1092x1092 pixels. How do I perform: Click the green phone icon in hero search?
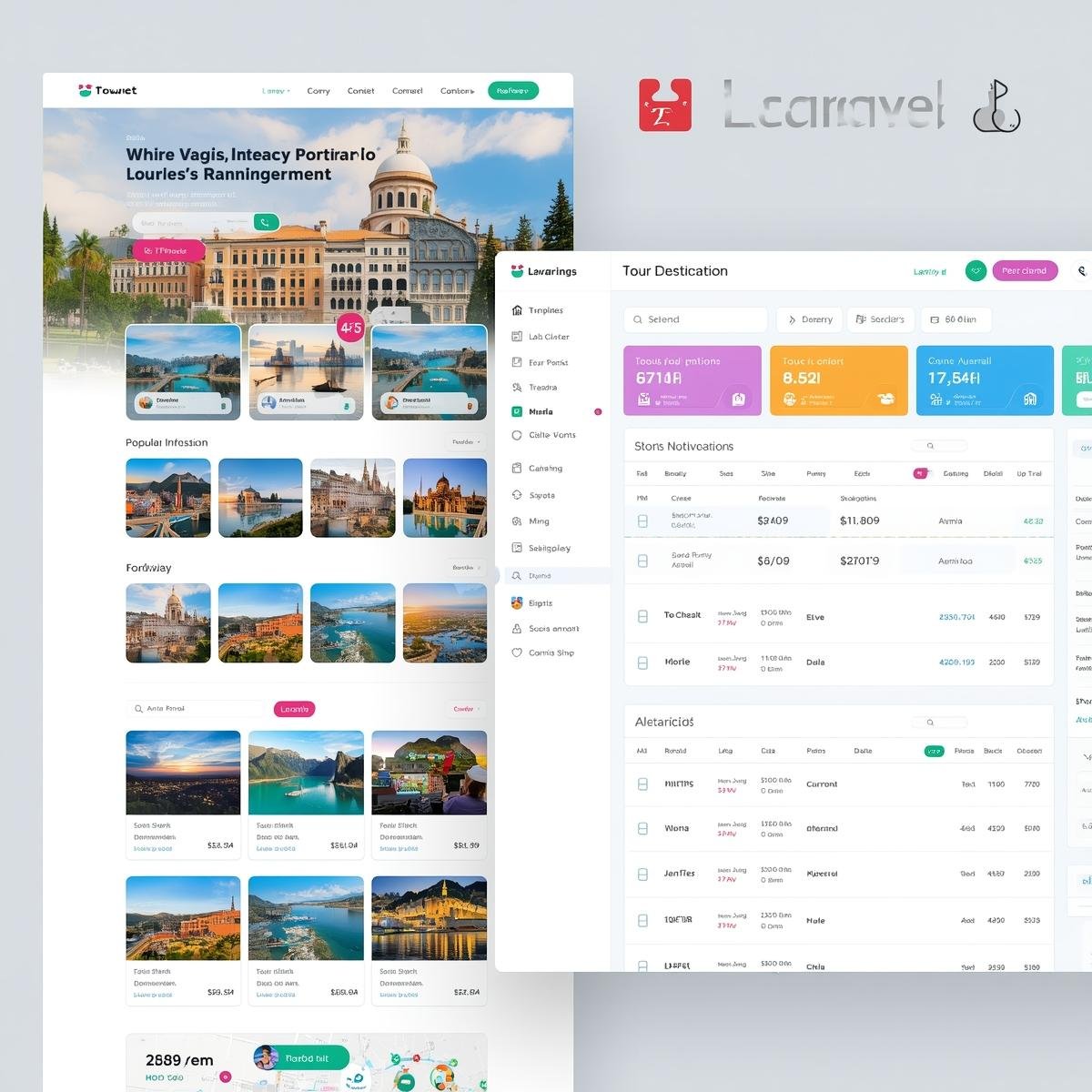click(266, 223)
